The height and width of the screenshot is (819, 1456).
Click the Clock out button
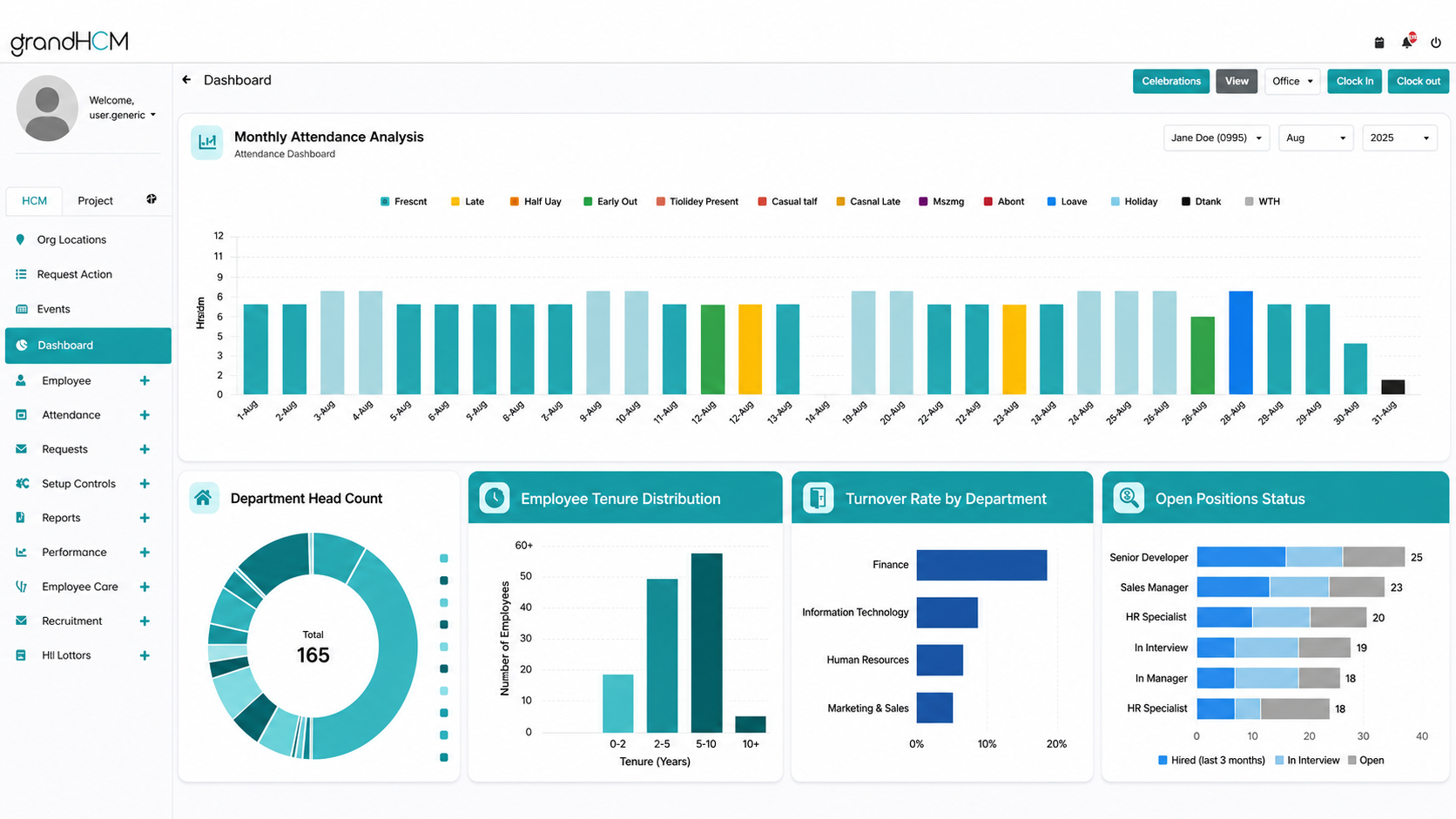click(1419, 81)
